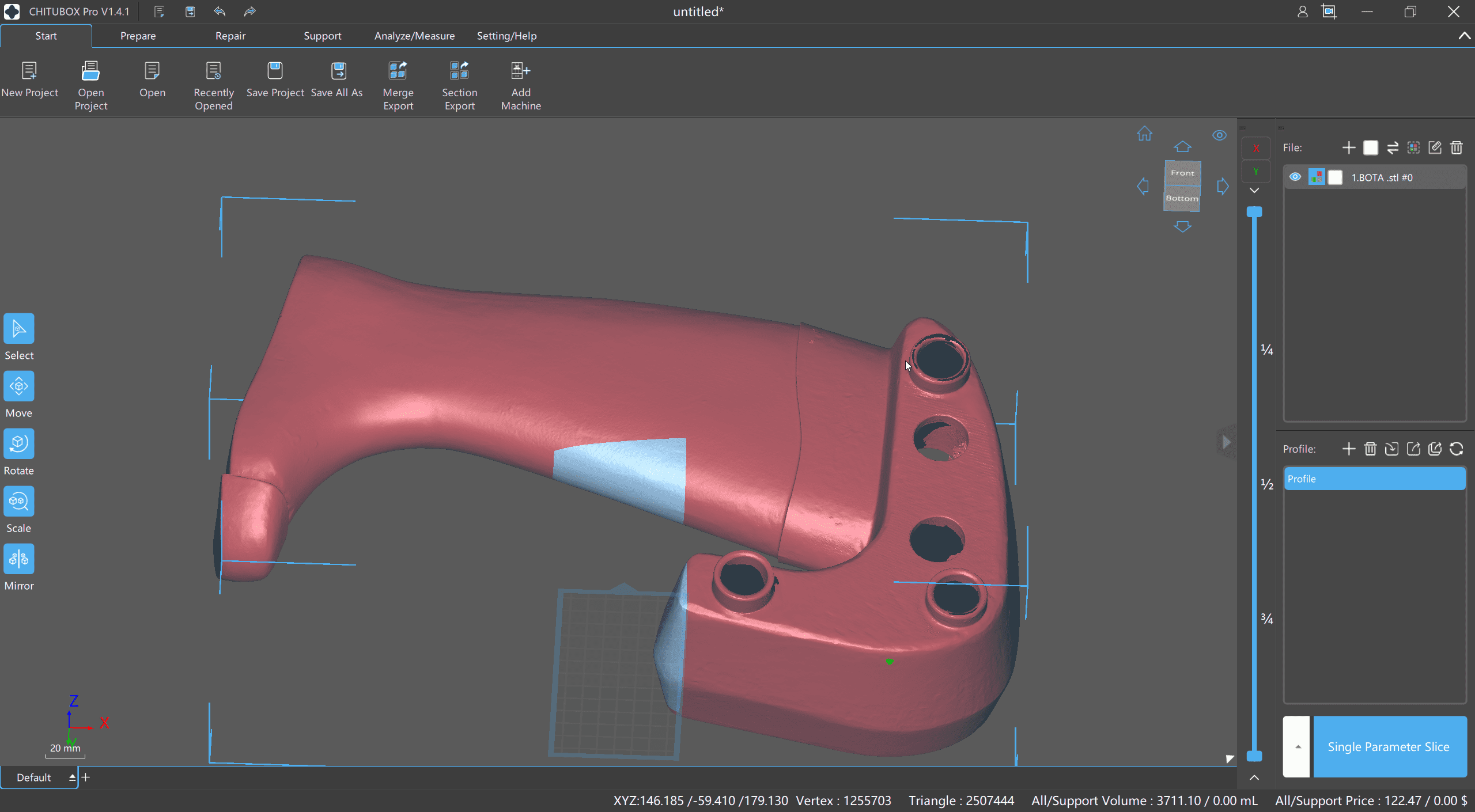Collapse the ribbon with the top-right chevron
This screenshot has height=812, width=1475.
tap(1463, 36)
